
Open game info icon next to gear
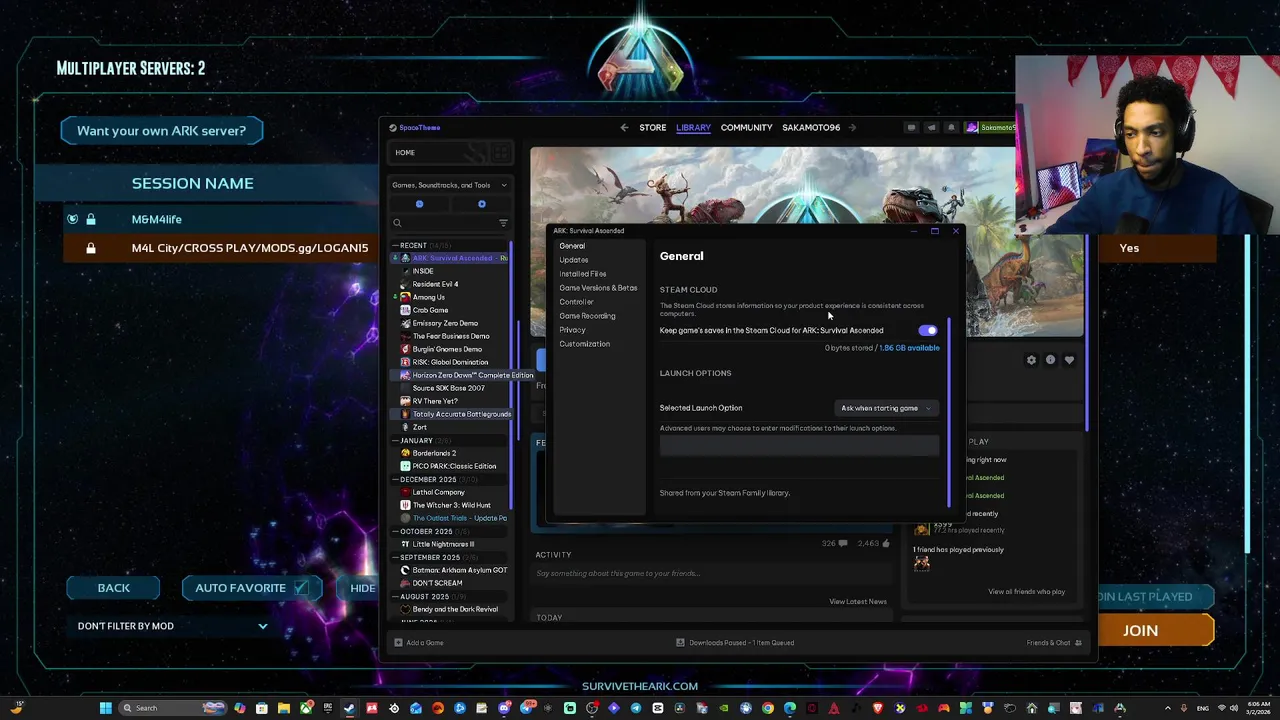(1050, 360)
